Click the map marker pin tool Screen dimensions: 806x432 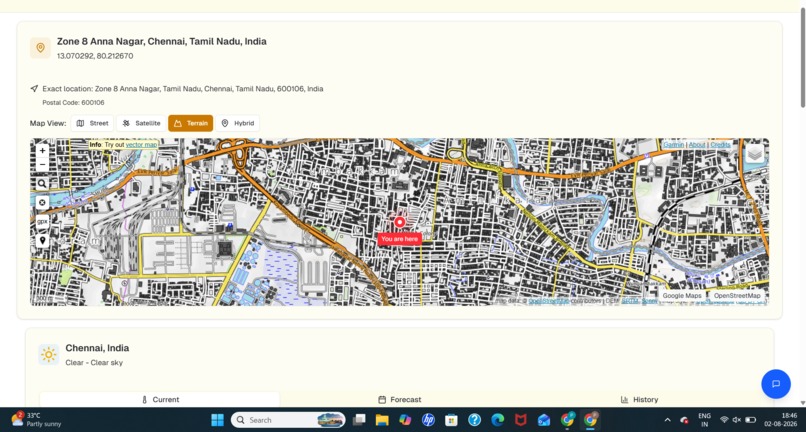pos(42,241)
